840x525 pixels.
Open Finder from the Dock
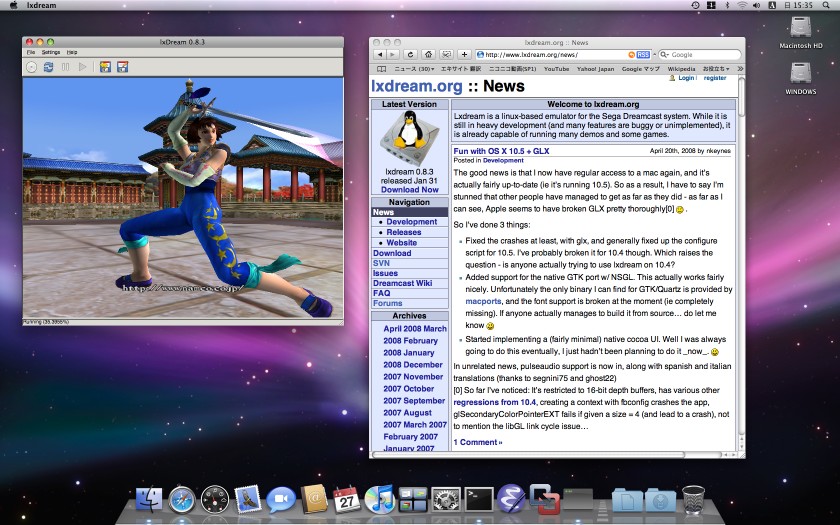coord(148,499)
